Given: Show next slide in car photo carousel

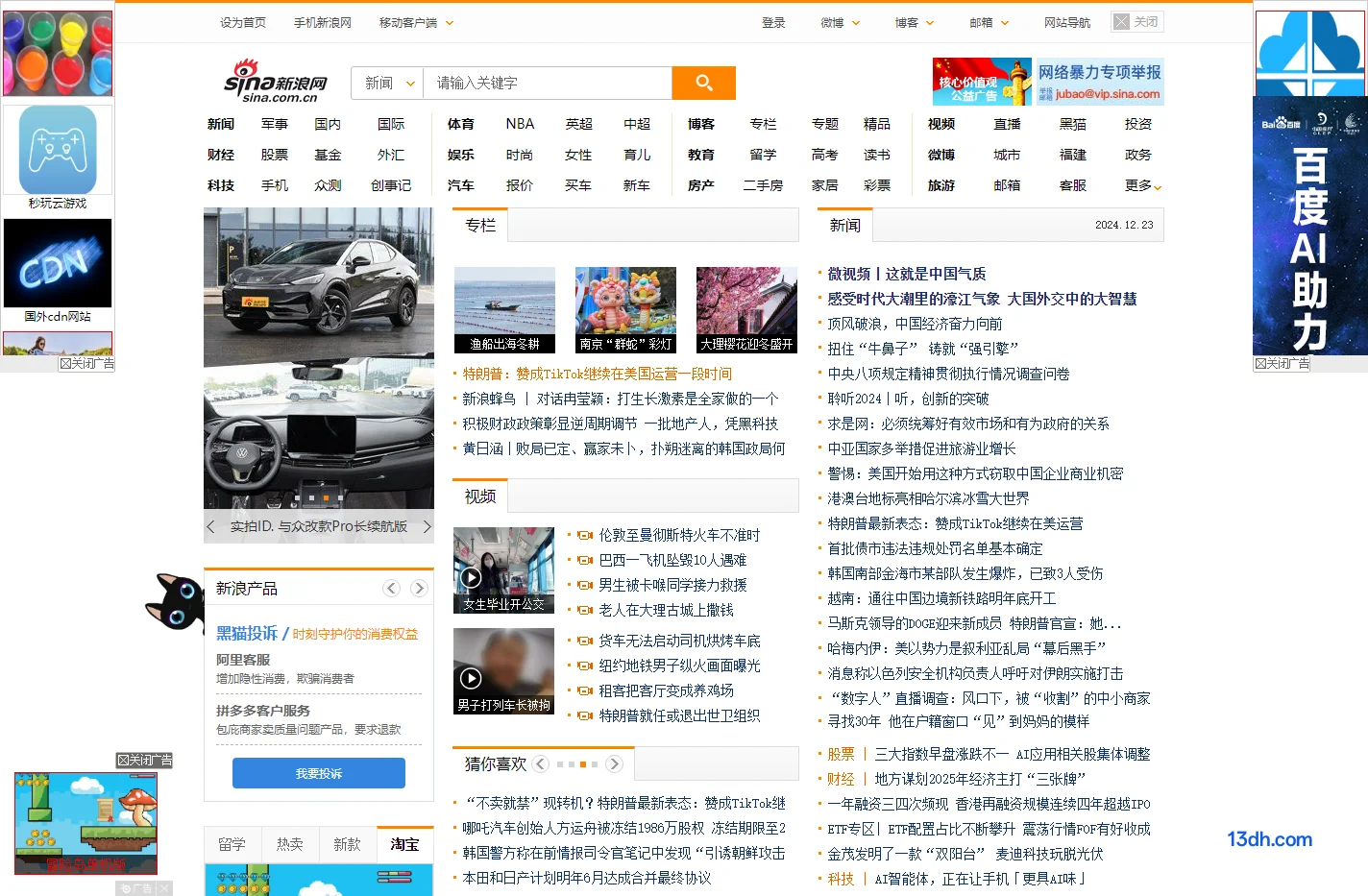Looking at the screenshot, I should pyautogui.click(x=427, y=526).
